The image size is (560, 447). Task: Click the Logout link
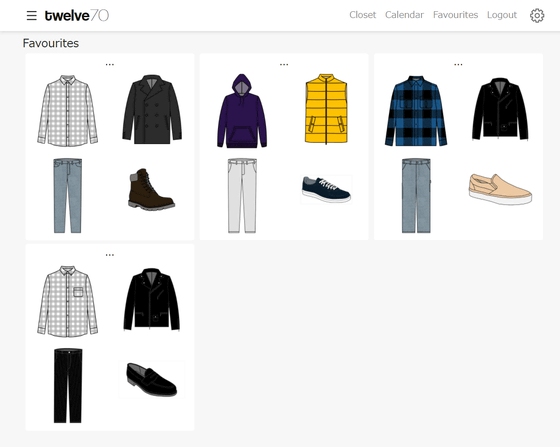pos(502,15)
